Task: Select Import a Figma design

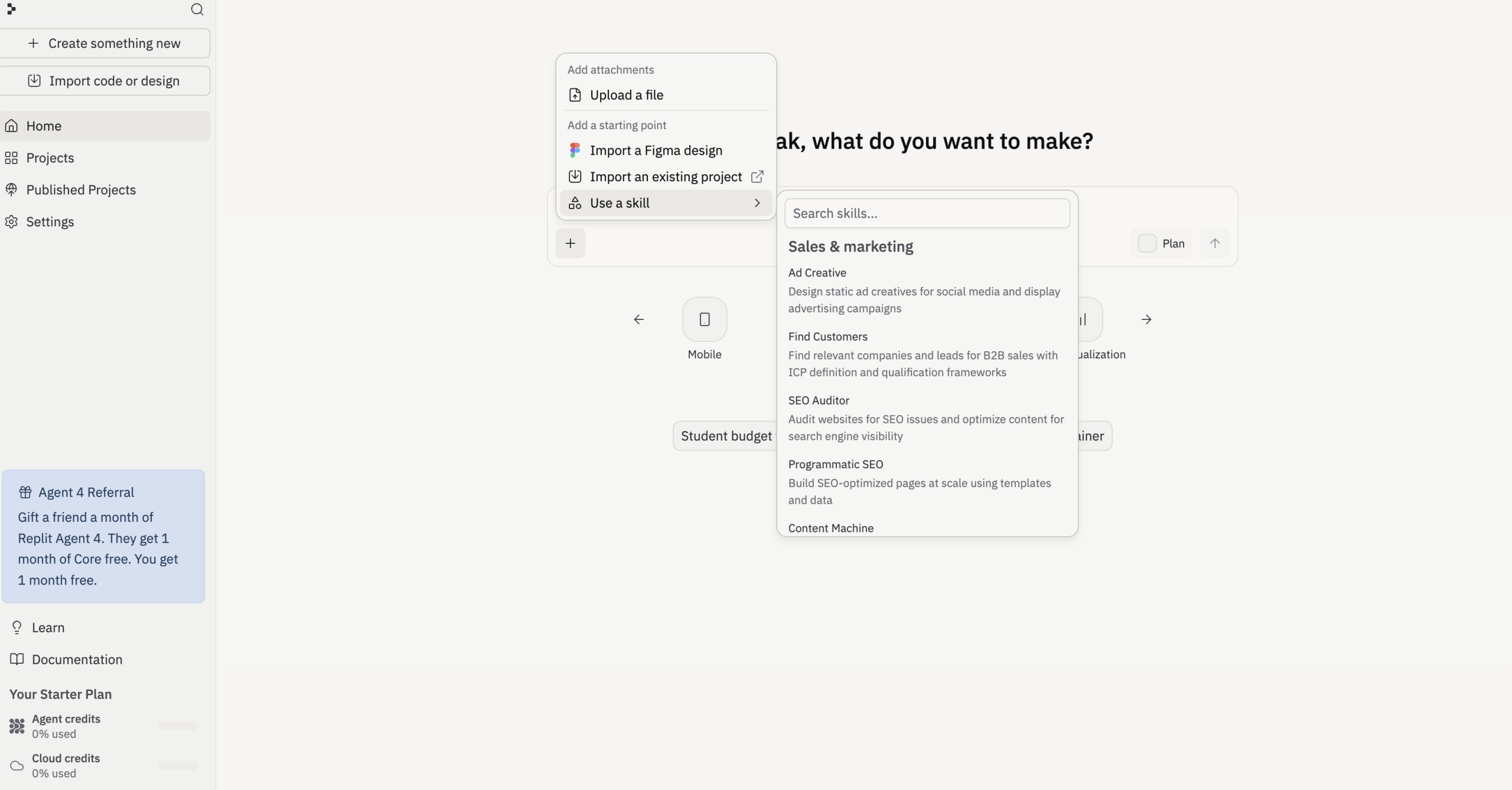Action: [656, 150]
